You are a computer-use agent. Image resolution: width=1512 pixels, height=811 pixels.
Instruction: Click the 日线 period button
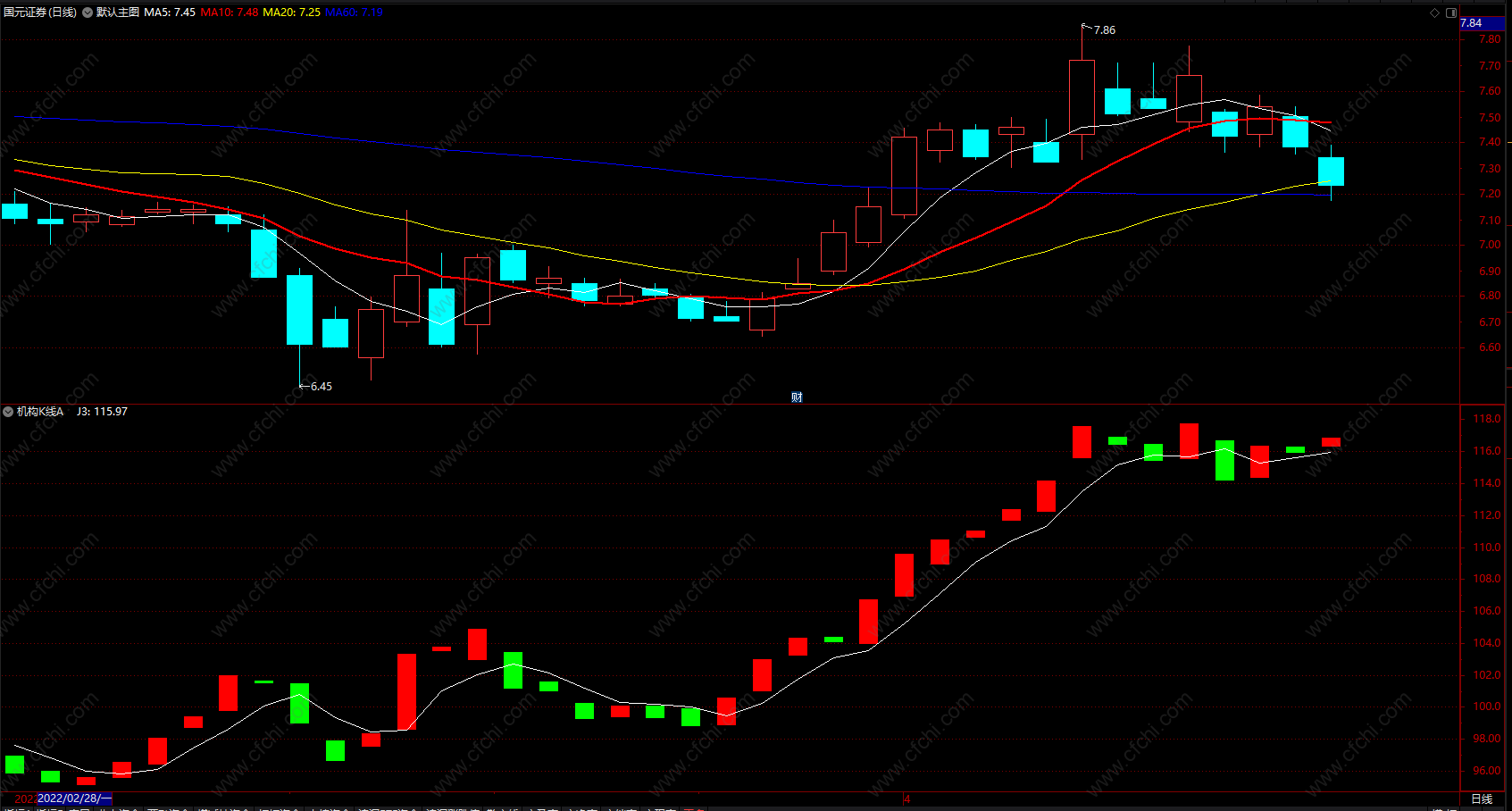pyautogui.click(x=1482, y=798)
